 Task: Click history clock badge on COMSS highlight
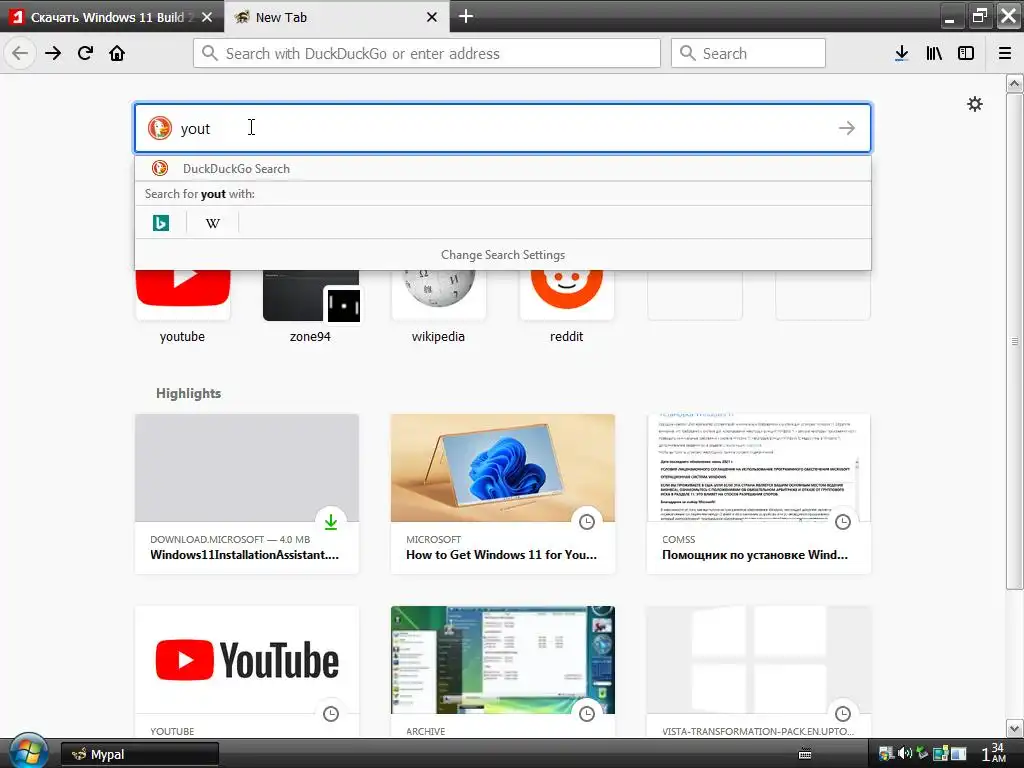(x=843, y=522)
